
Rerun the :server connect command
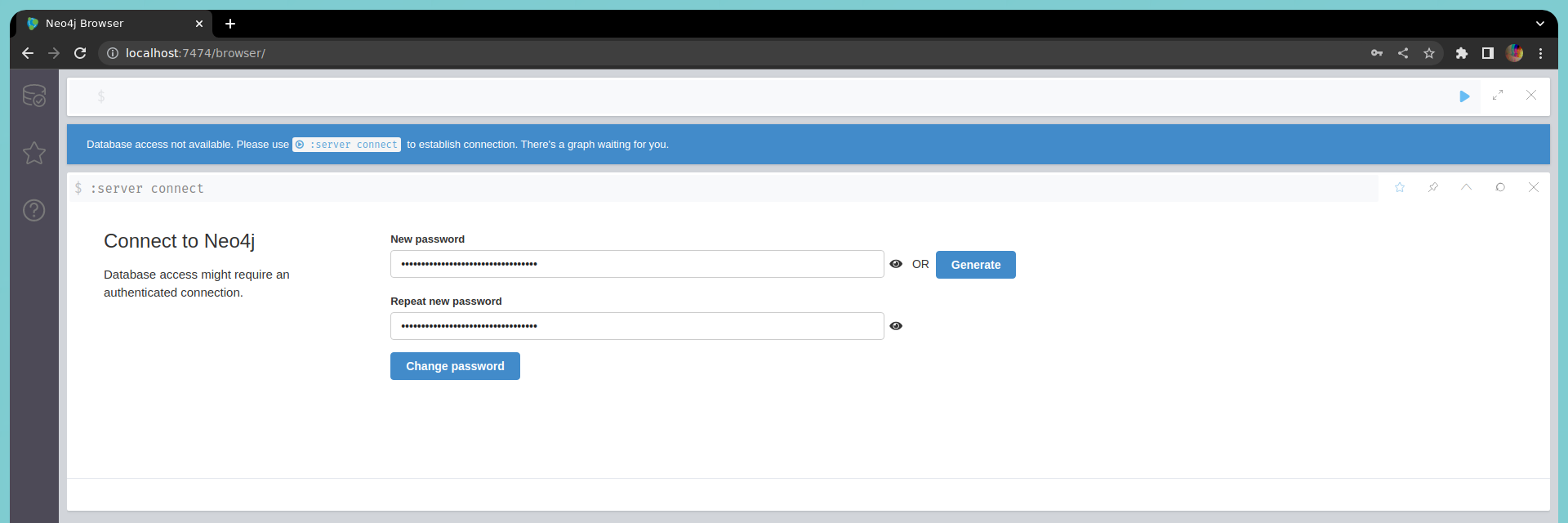pyautogui.click(x=1500, y=187)
